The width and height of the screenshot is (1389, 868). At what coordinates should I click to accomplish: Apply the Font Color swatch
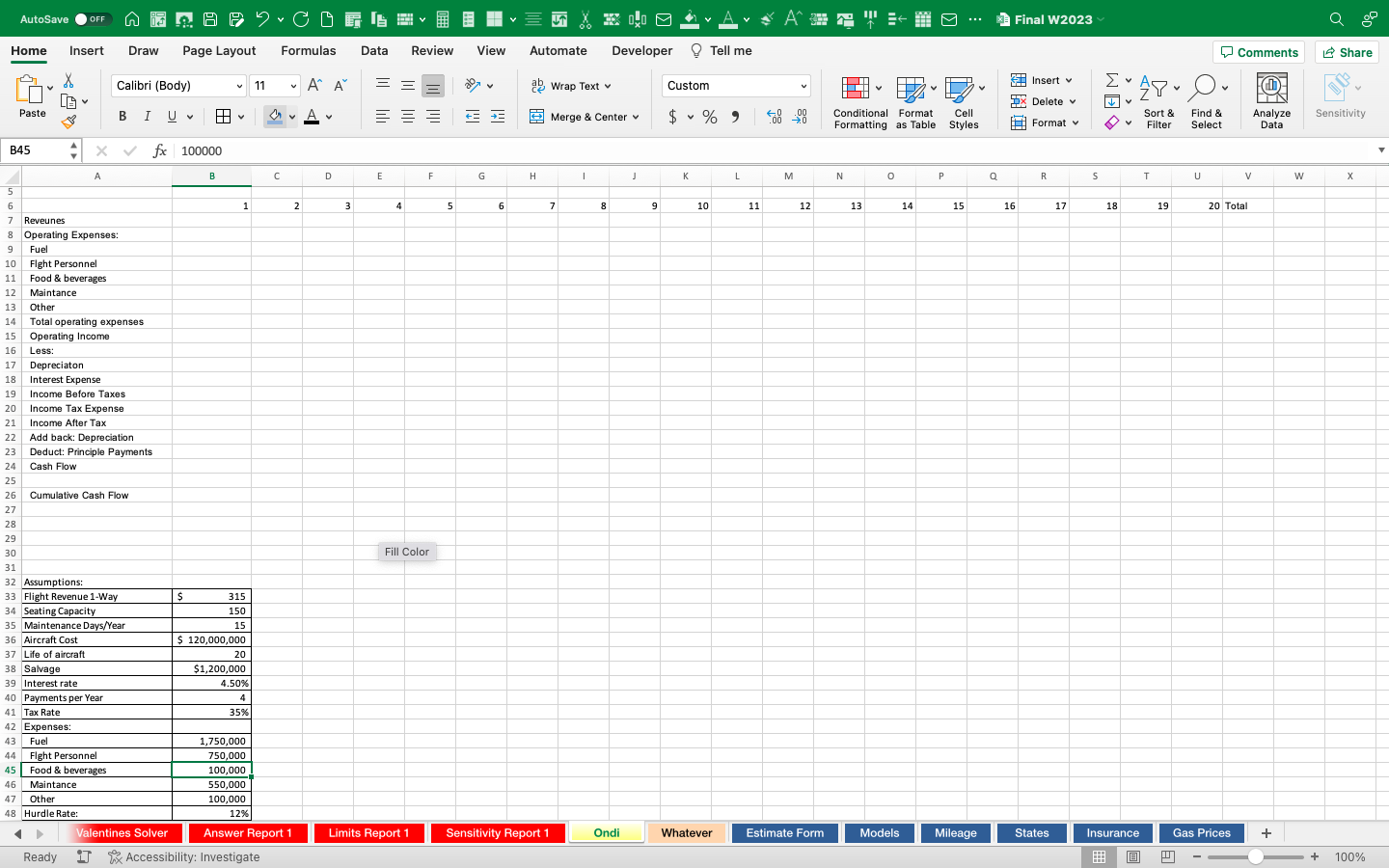[x=312, y=117]
